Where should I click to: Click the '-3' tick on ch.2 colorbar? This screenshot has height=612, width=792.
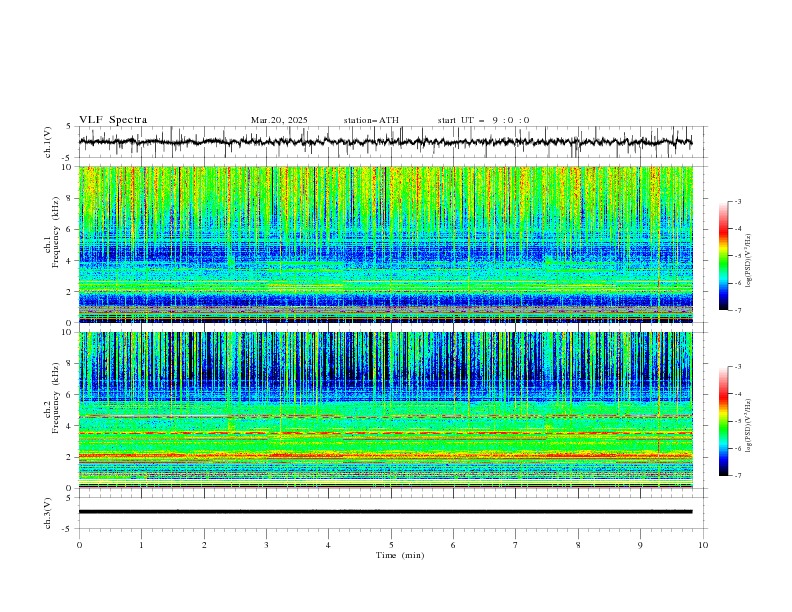737,367
